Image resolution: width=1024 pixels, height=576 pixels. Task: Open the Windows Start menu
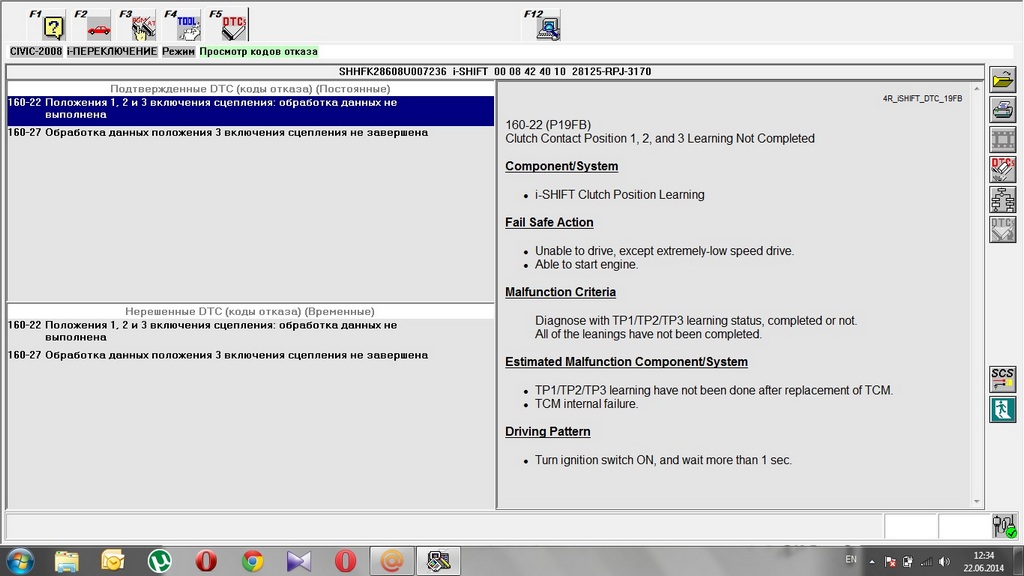pyautogui.click(x=20, y=561)
